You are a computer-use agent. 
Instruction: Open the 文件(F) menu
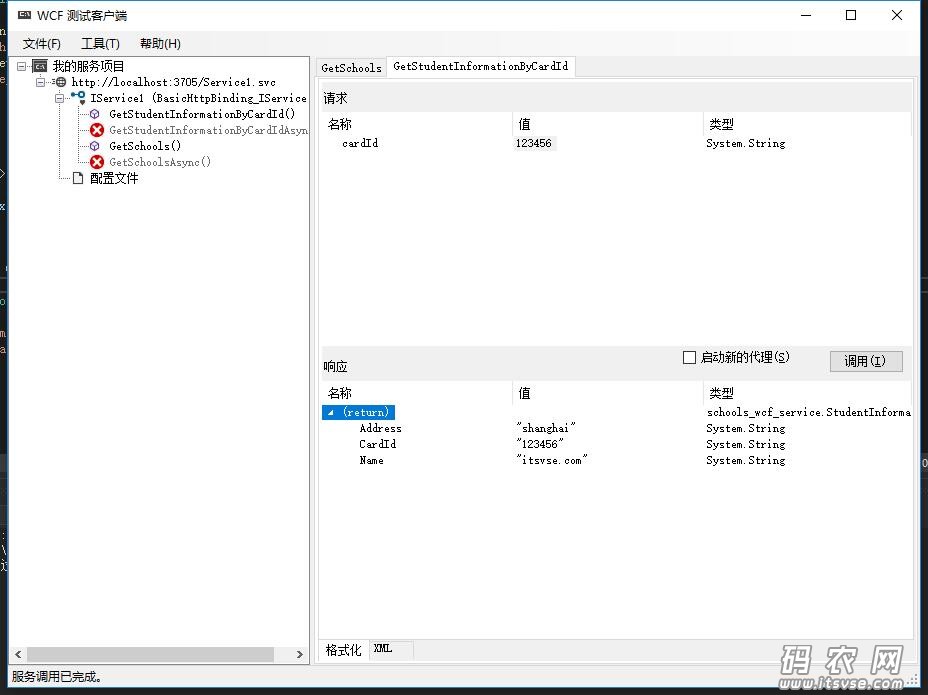41,44
